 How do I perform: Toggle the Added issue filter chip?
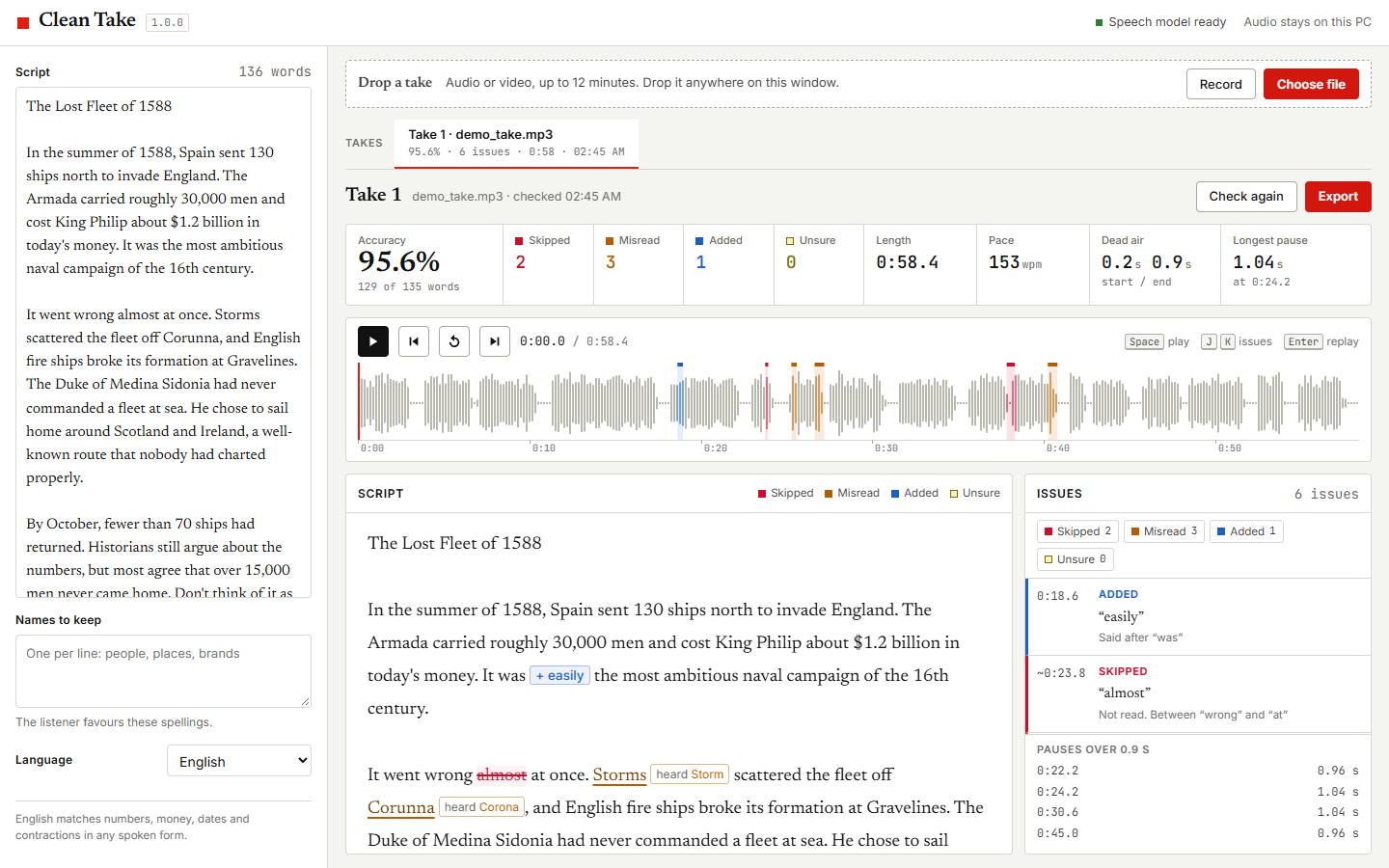pyautogui.click(x=1246, y=531)
